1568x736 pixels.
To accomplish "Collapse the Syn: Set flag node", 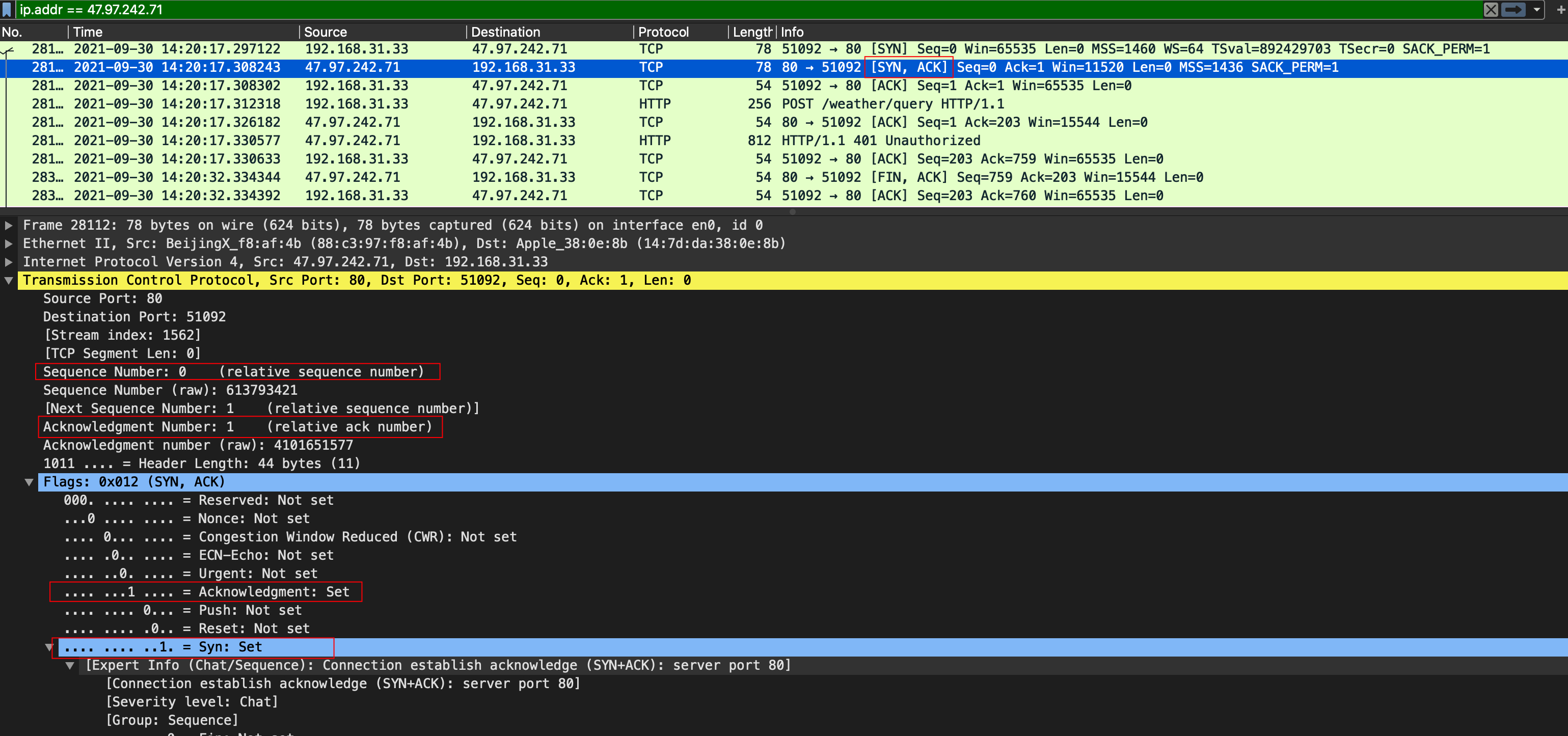I will (x=49, y=647).
